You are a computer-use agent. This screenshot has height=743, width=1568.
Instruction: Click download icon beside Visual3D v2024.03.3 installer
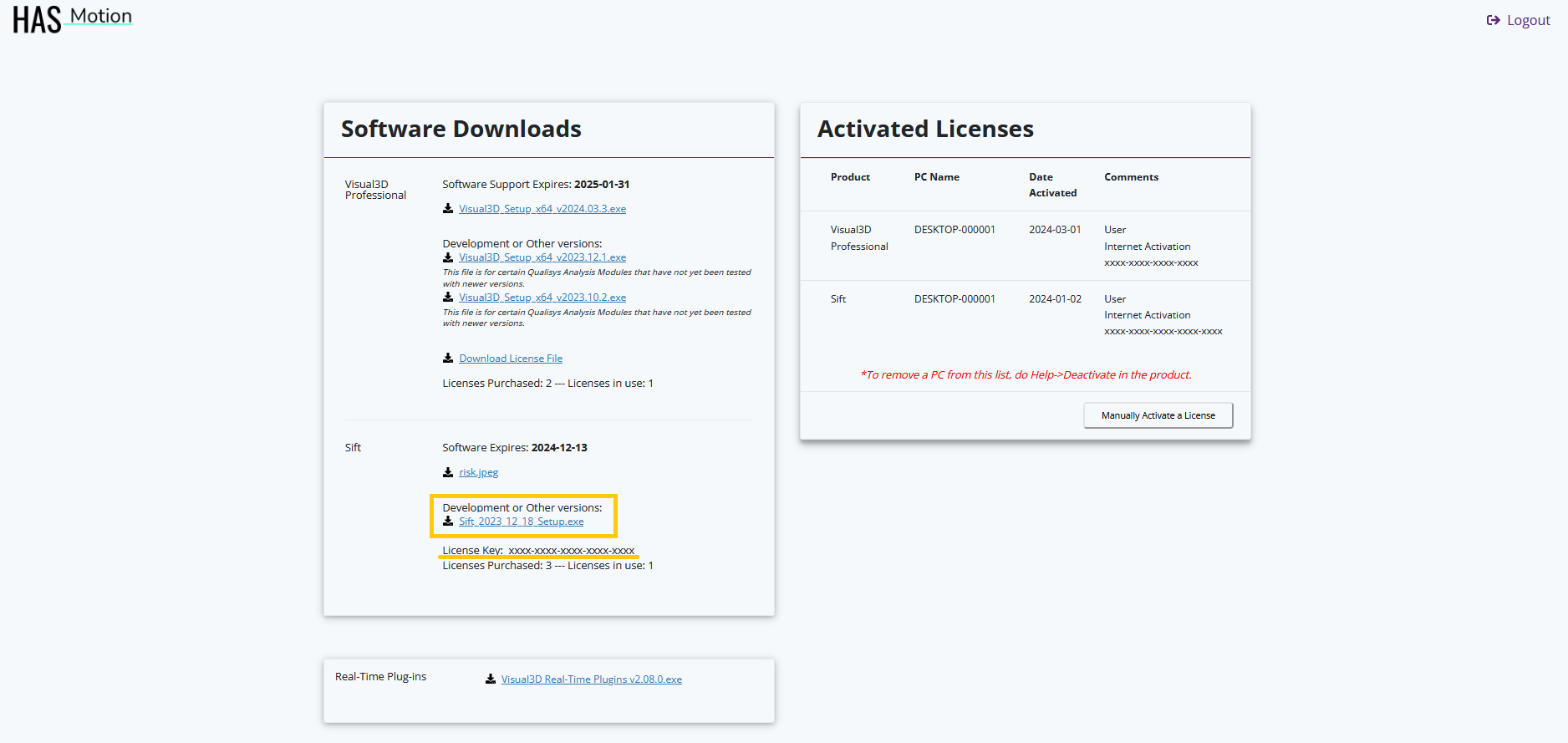(x=448, y=209)
